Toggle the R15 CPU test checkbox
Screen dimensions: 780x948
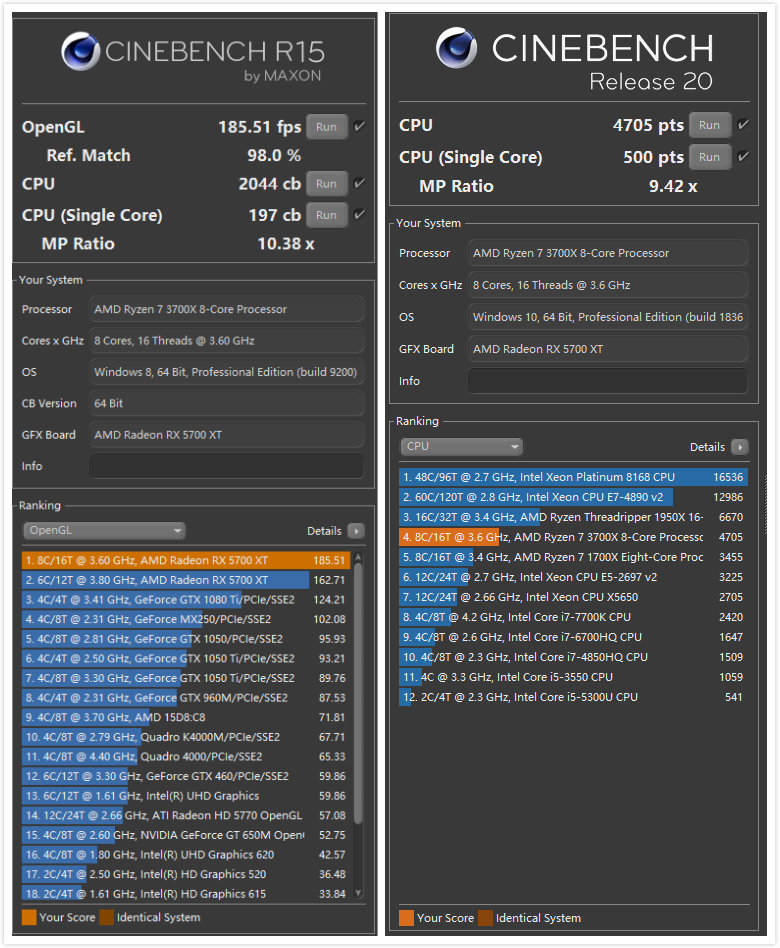pos(359,184)
